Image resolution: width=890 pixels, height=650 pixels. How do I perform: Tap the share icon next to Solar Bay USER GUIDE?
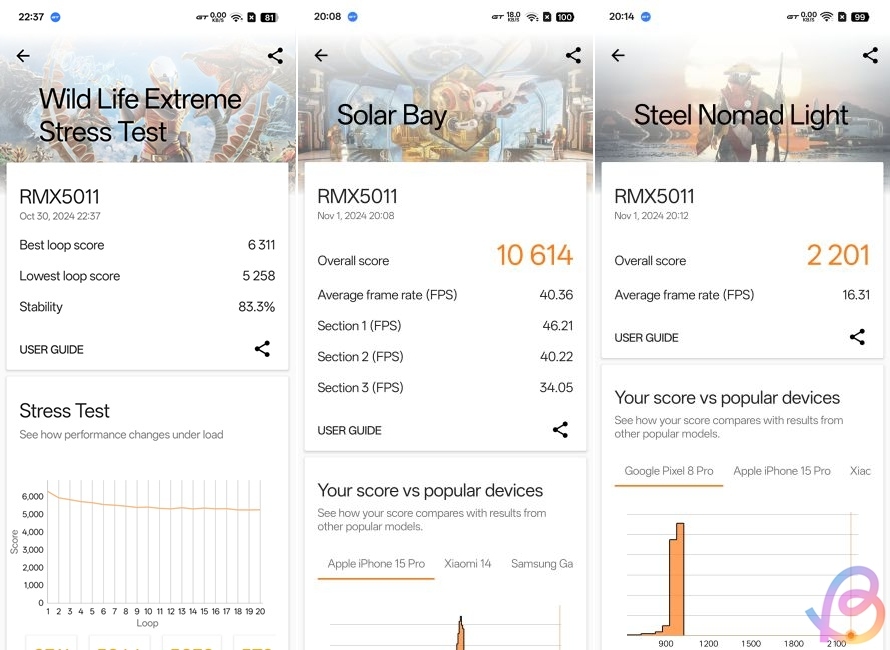560,430
